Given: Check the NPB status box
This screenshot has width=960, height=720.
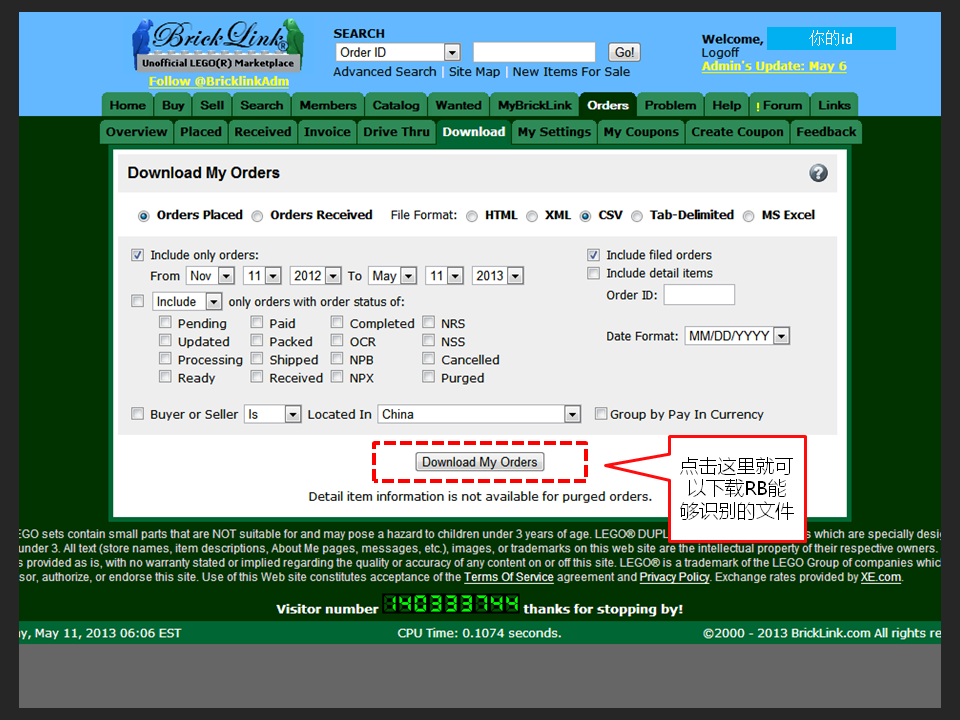Looking at the screenshot, I should (x=337, y=358).
